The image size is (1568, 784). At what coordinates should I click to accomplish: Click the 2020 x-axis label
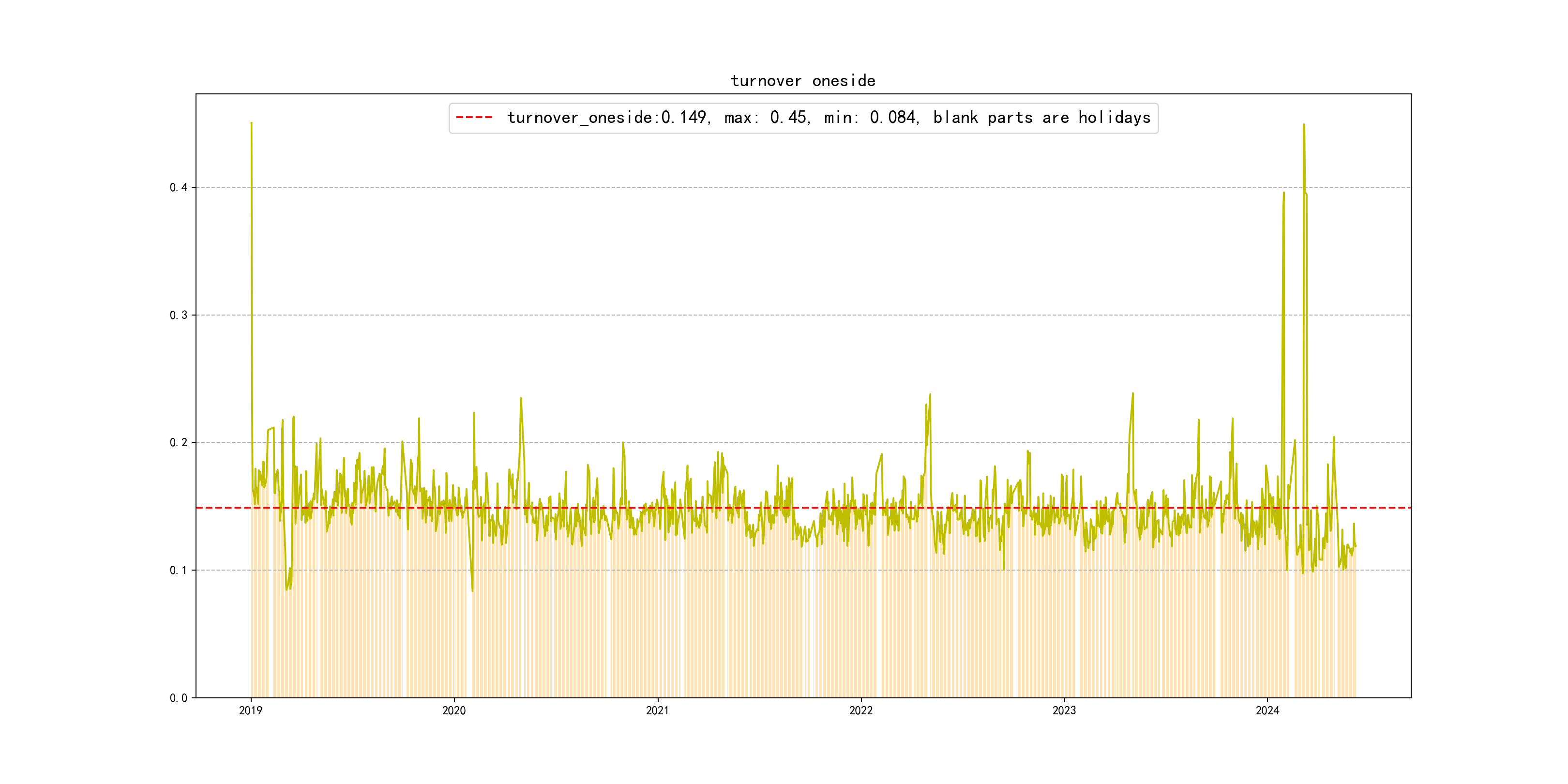(x=454, y=710)
